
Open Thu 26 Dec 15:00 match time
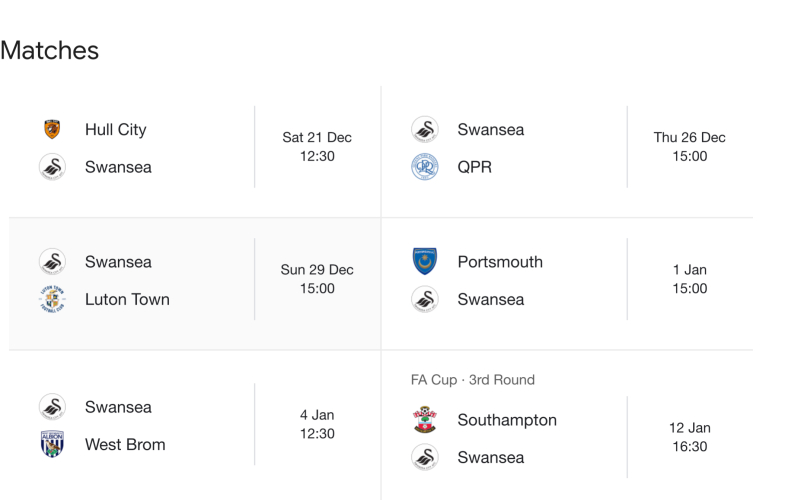click(690, 147)
